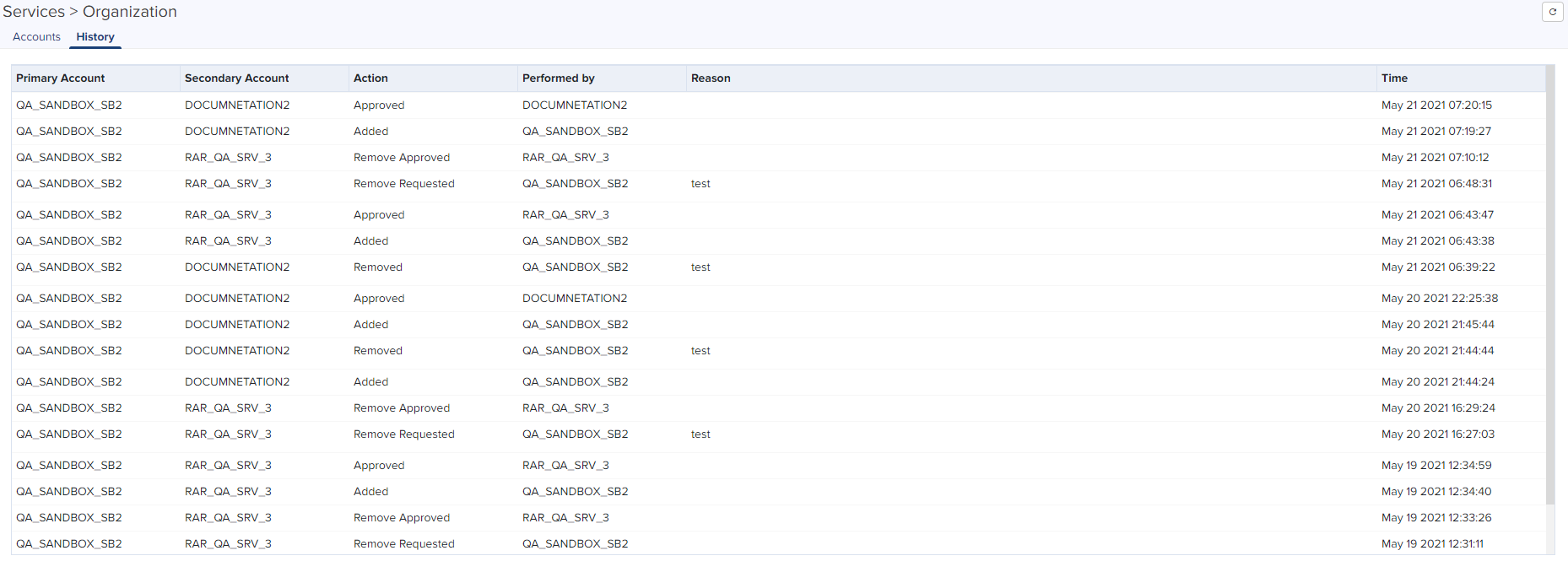Select timestamp May 21 2021 07:20:15
The image size is (1568, 572).
click(x=1436, y=105)
